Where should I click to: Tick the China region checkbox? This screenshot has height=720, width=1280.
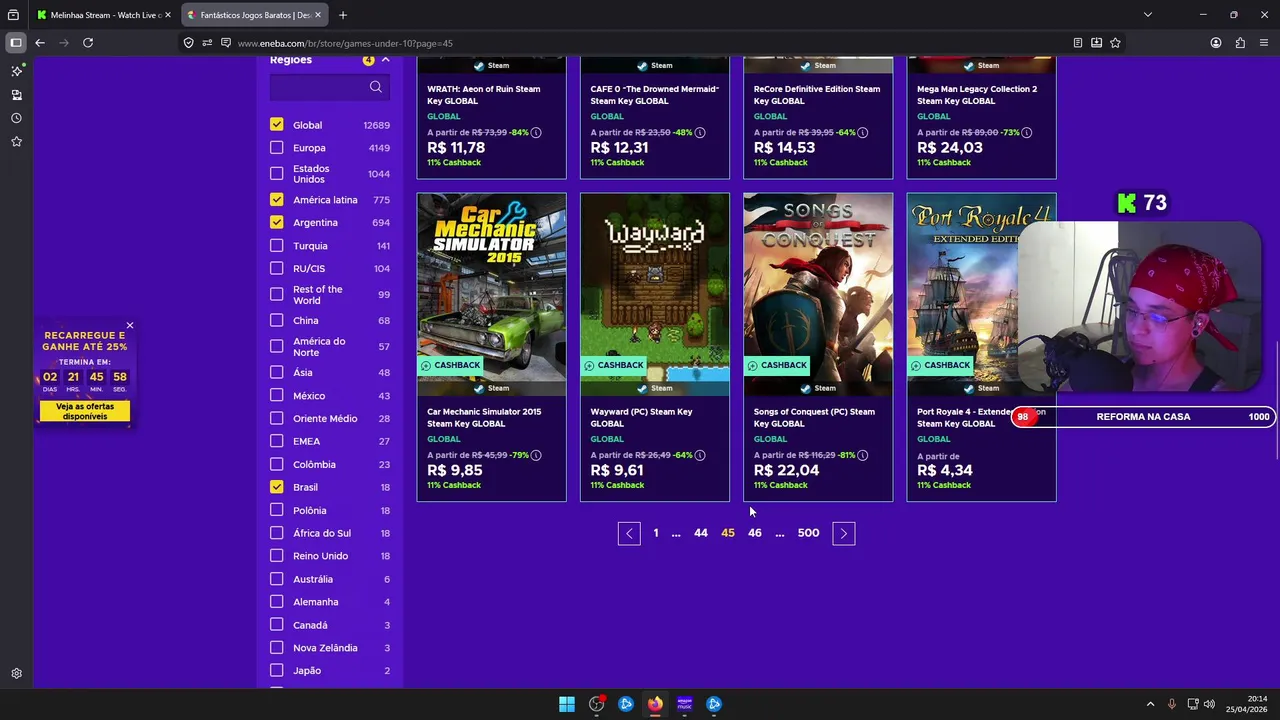click(277, 320)
